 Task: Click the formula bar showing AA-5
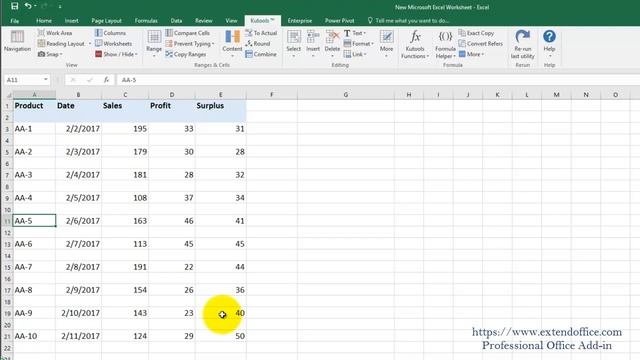378,80
